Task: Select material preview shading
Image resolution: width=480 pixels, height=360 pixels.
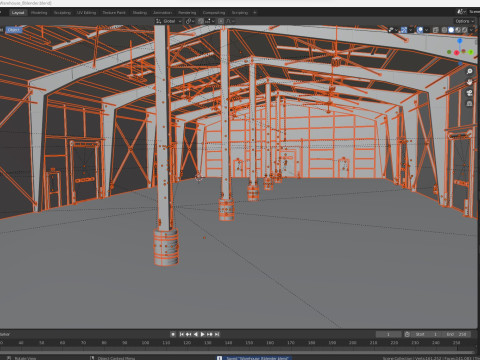Action: pyautogui.click(x=458, y=30)
